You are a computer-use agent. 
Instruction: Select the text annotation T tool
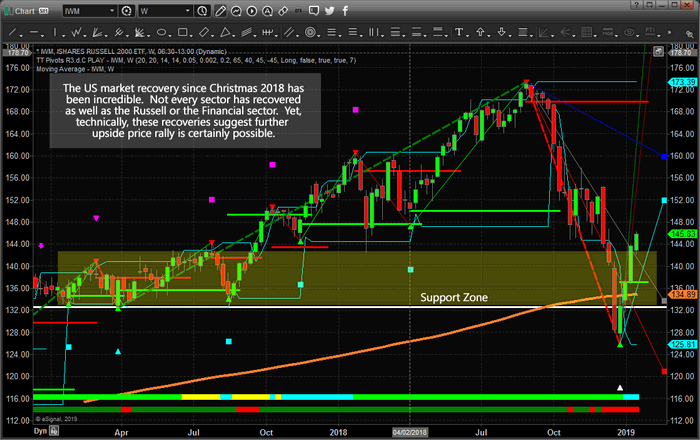pyautogui.click(x=458, y=32)
